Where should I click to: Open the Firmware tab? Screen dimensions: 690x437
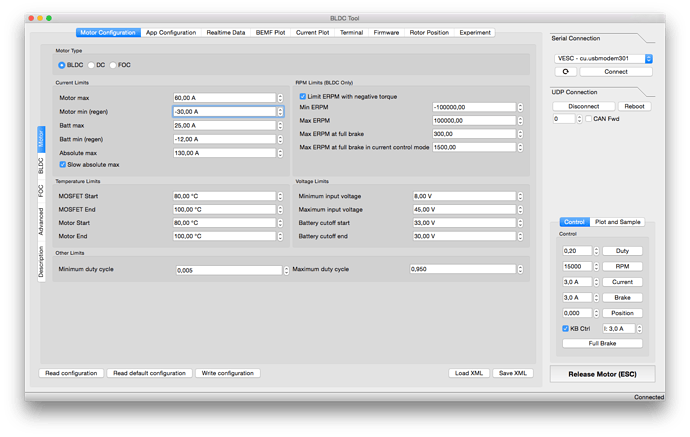(386, 32)
